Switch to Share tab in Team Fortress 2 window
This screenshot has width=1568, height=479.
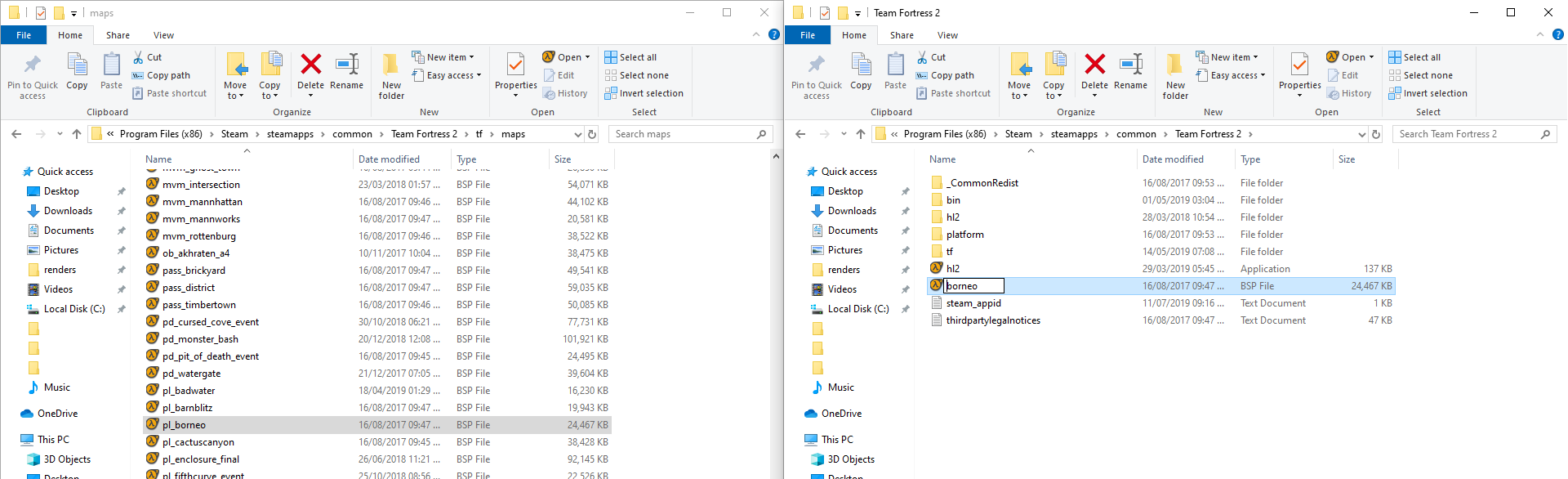[x=902, y=35]
